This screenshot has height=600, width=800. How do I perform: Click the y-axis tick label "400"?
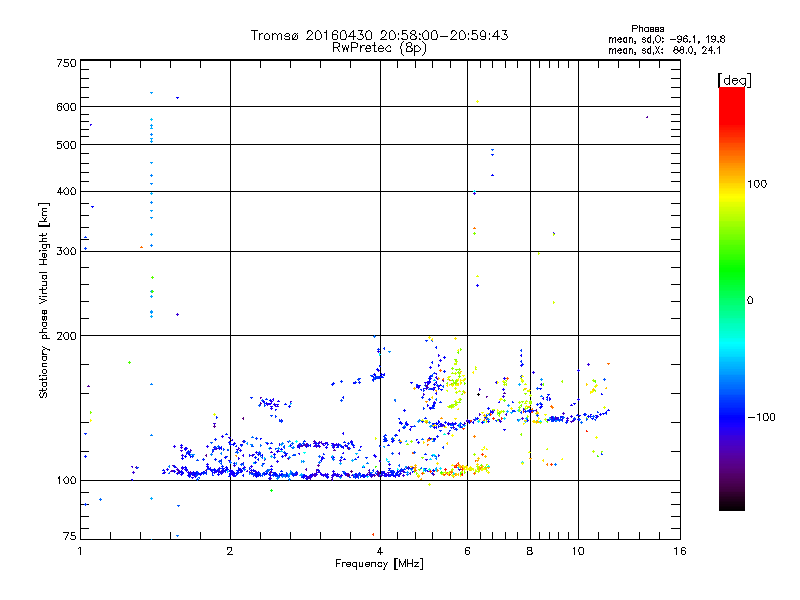coord(66,191)
